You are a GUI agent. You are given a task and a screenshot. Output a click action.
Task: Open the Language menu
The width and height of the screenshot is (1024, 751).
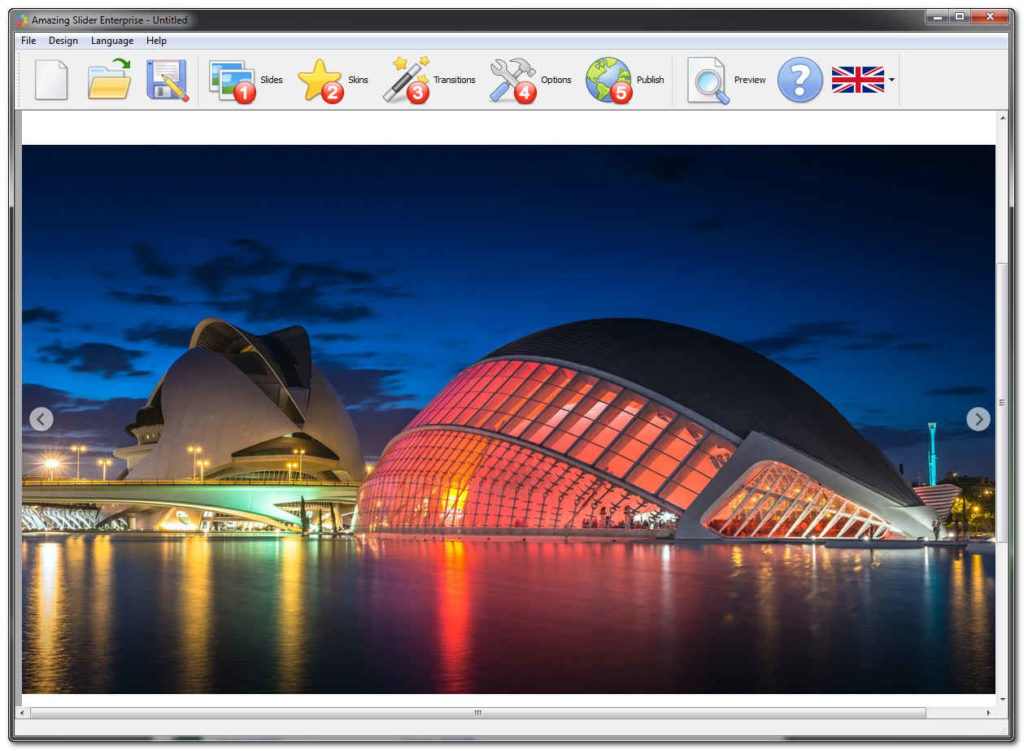coord(112,41)
